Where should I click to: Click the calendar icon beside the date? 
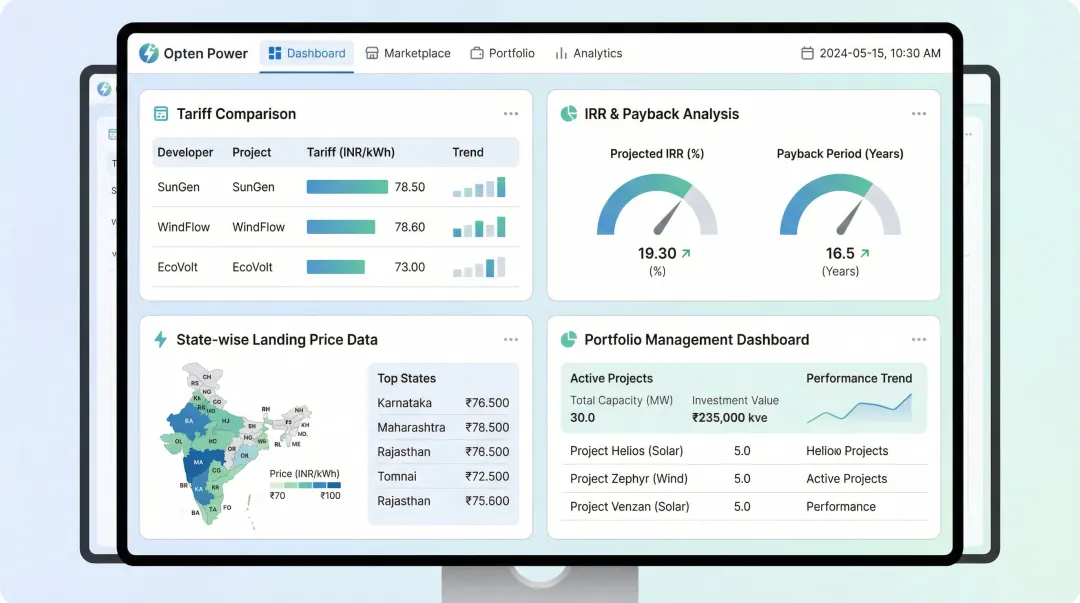click(x=806, y=53)
